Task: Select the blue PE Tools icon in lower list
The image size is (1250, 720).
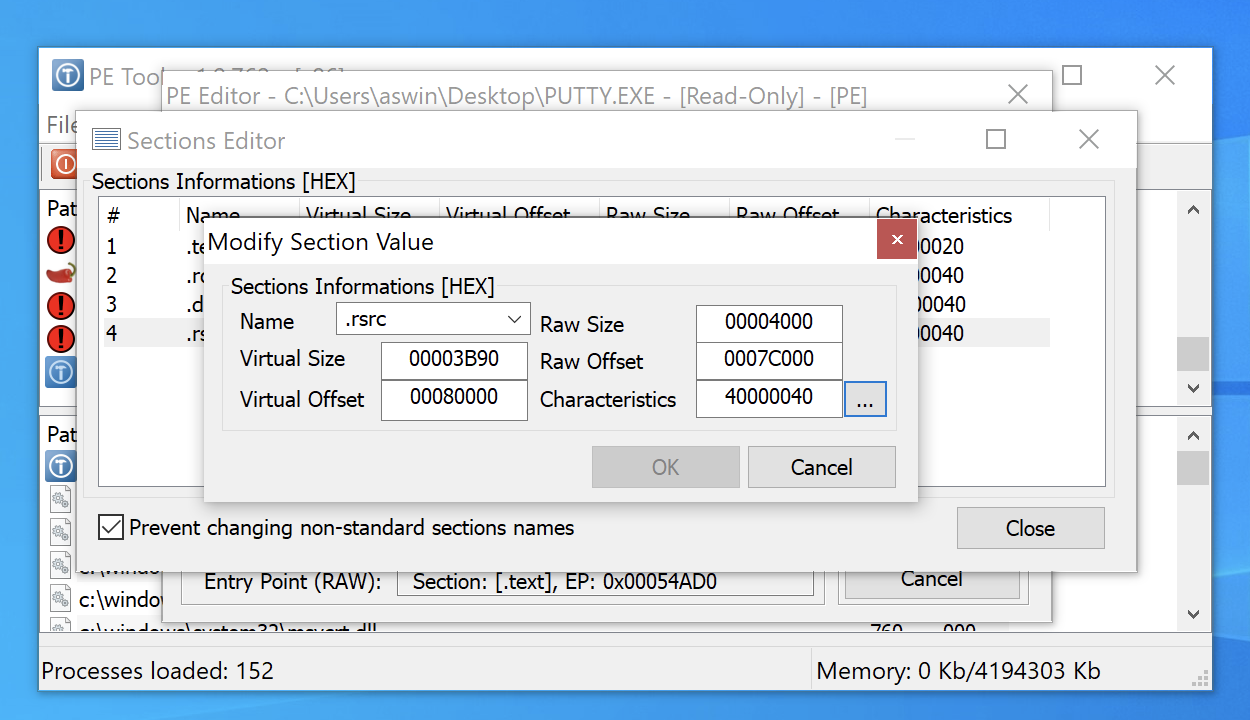Action: [x=61, y=465]
